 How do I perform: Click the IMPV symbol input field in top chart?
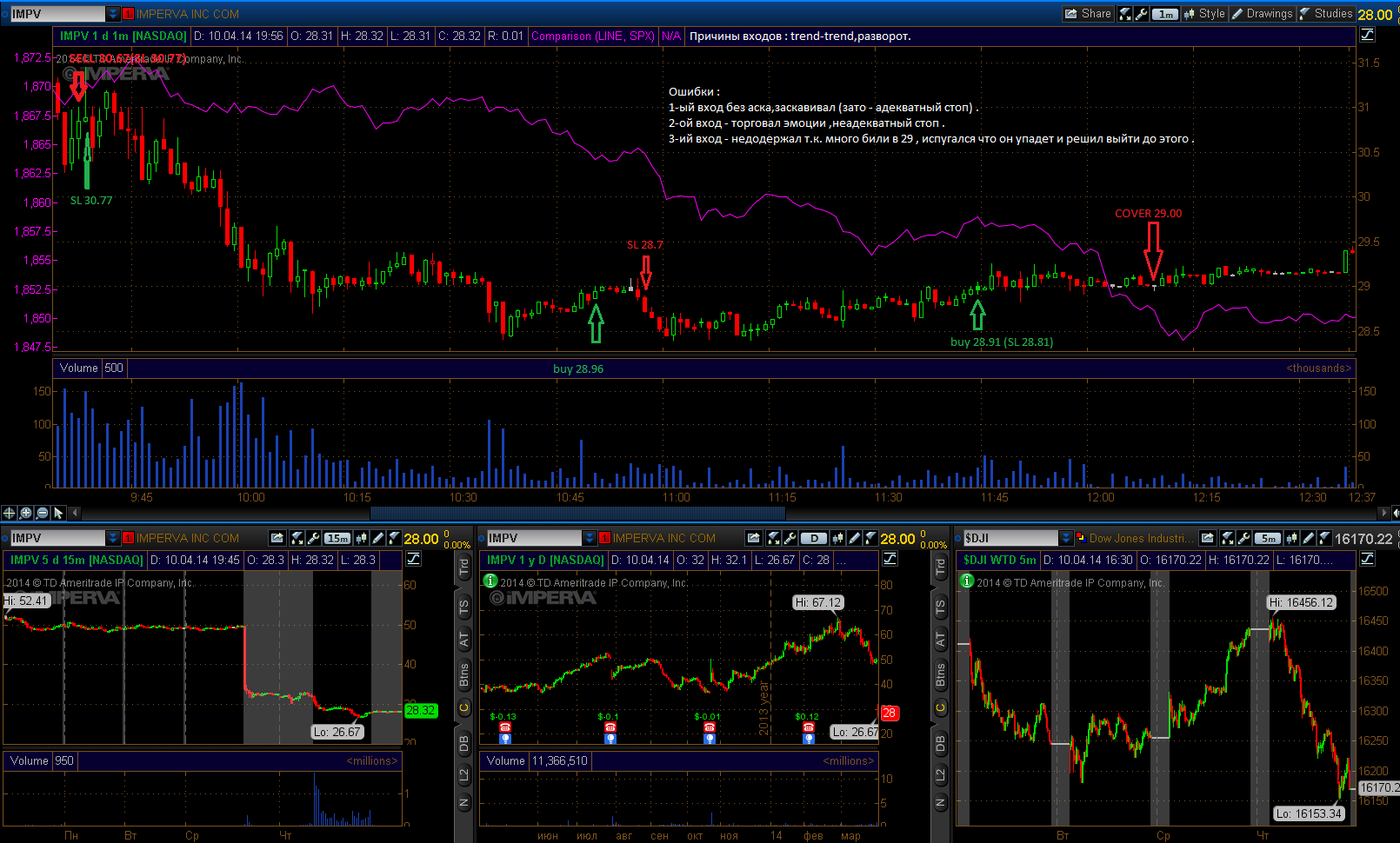pos(57,14)
